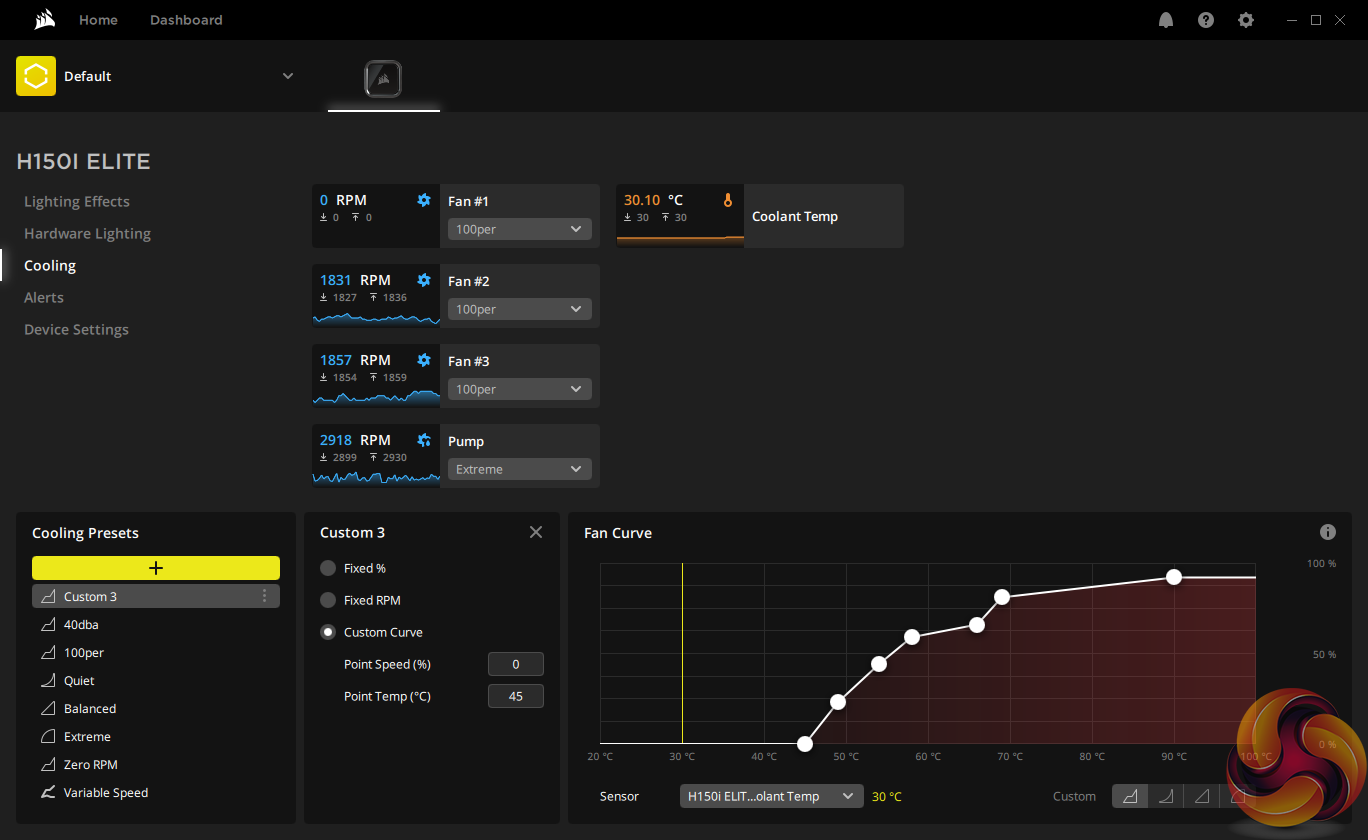This screenshot has height=840, width=1368.
Task: Open the fan curve Sensor dropdown
Action: click(x=770, y=796)
